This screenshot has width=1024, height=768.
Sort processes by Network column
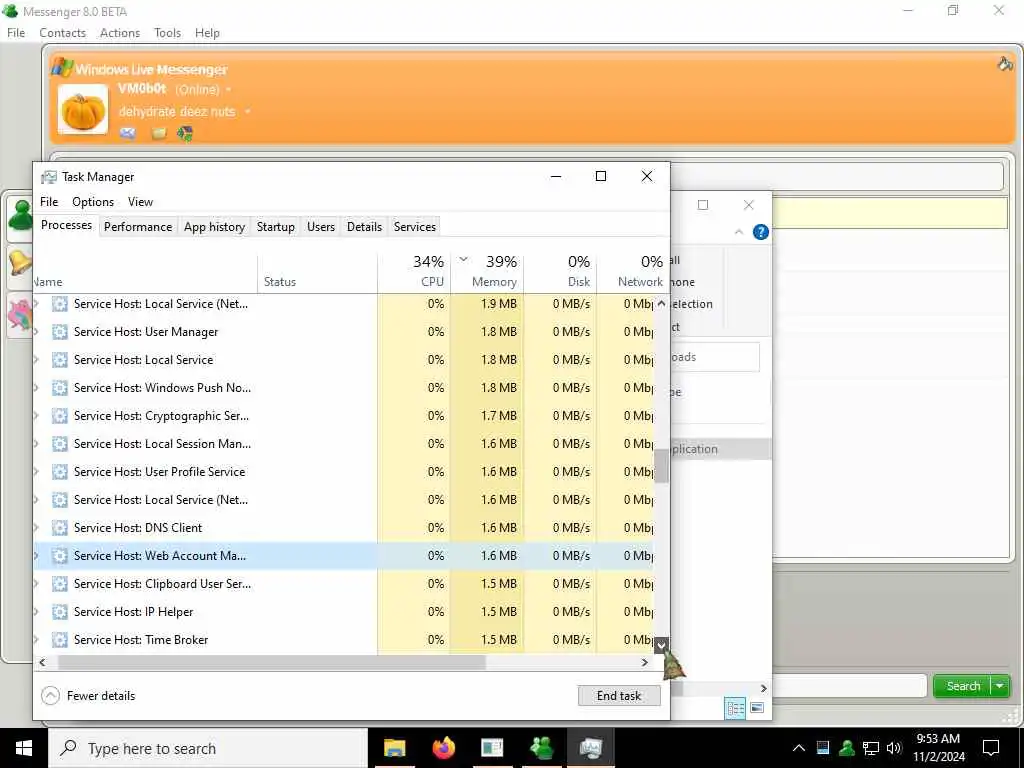(x=633, y=272)
